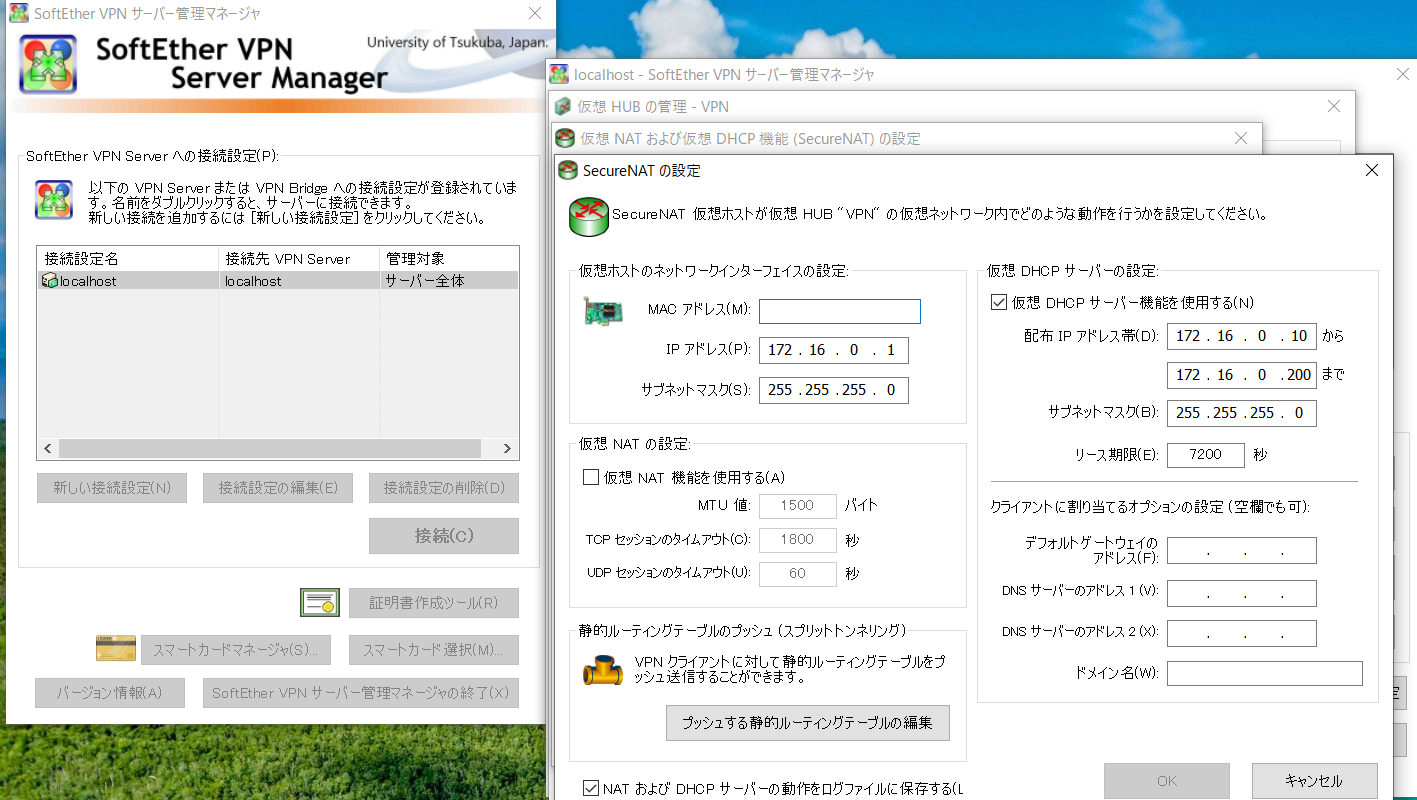1417x800 pixels.
Task: Click the 仮想 NAT および仮想 DHCP title icon
Action: (566, 138)
